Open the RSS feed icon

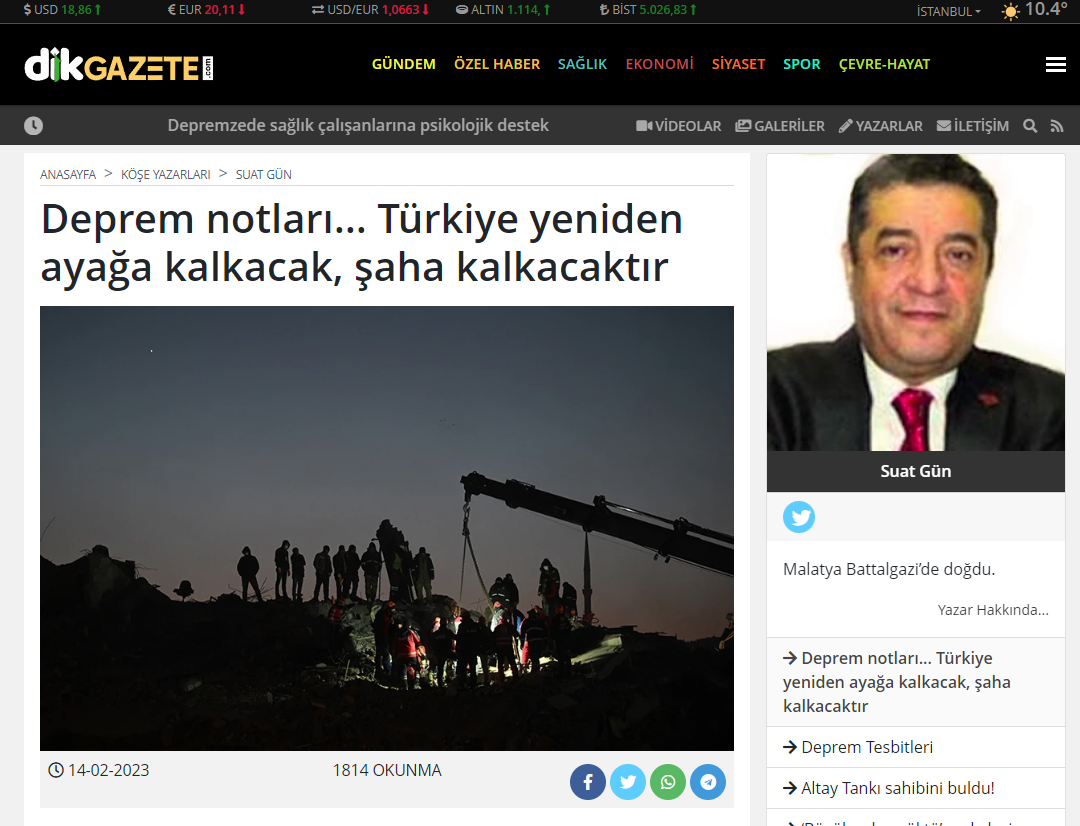point(1057,126)
